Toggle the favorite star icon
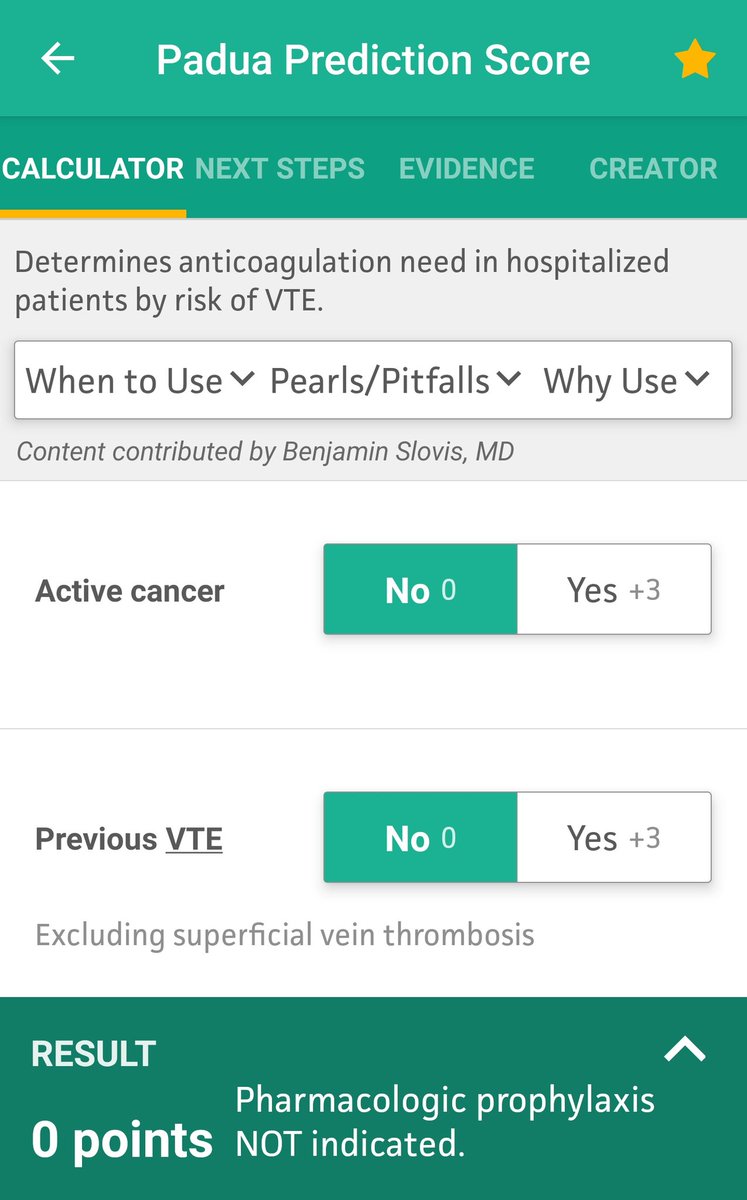747x1200 pixels. point(694,61)
